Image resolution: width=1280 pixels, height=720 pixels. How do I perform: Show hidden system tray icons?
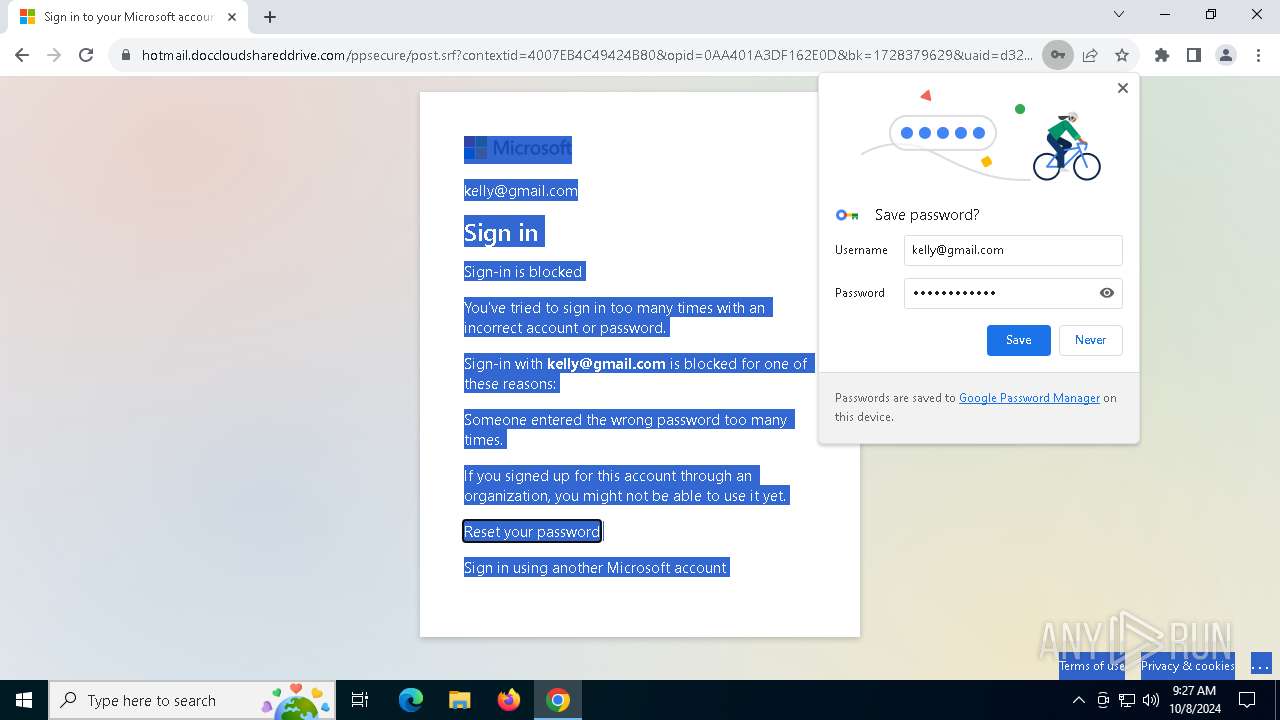point(1078,700)
